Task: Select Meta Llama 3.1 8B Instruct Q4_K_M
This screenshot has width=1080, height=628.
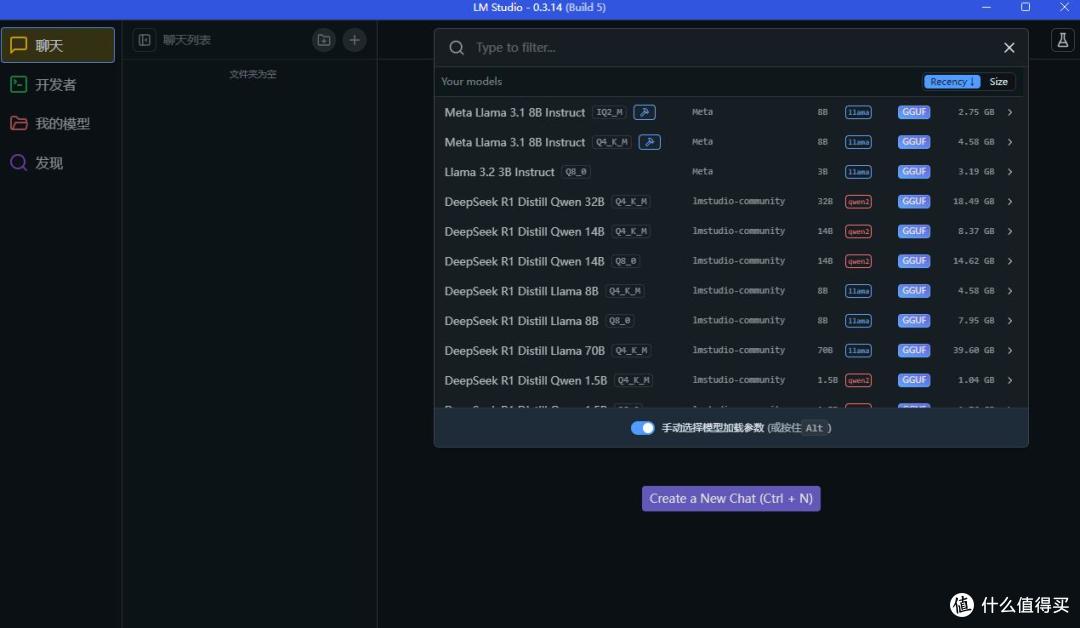Action: [x=731, y=142]
